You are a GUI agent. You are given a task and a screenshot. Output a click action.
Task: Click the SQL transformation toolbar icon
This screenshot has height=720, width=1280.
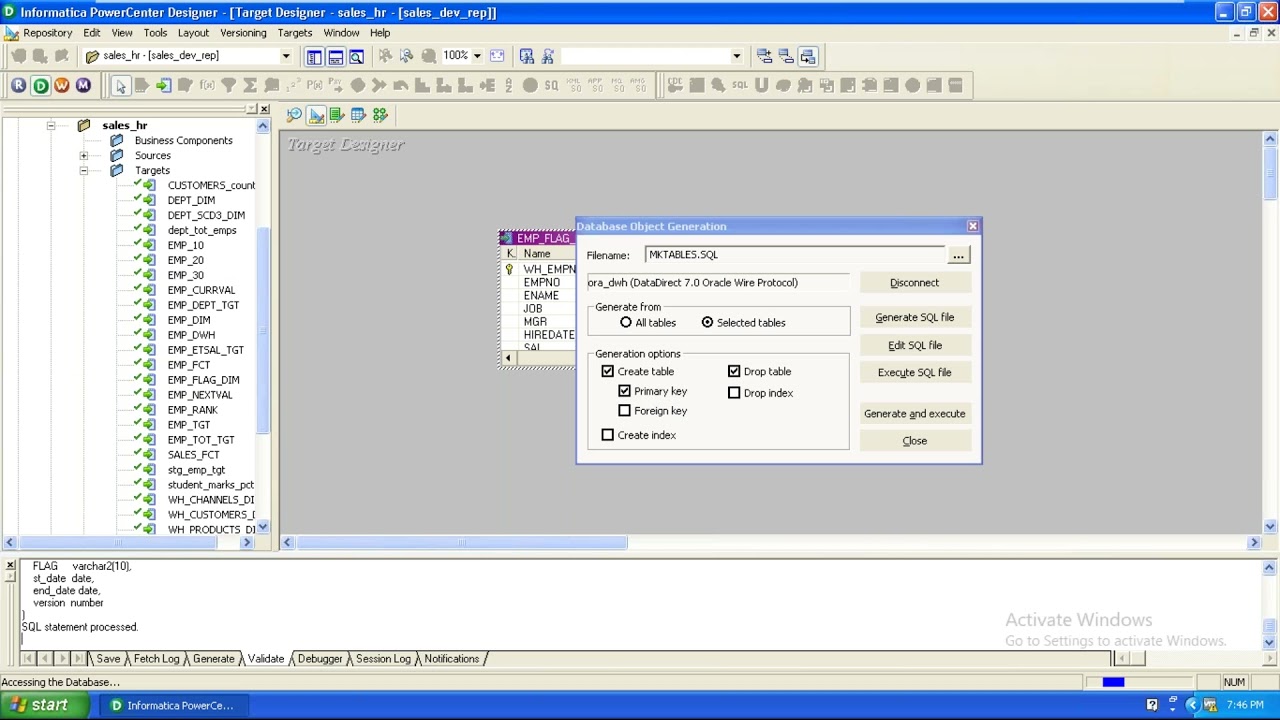[740, 86]
